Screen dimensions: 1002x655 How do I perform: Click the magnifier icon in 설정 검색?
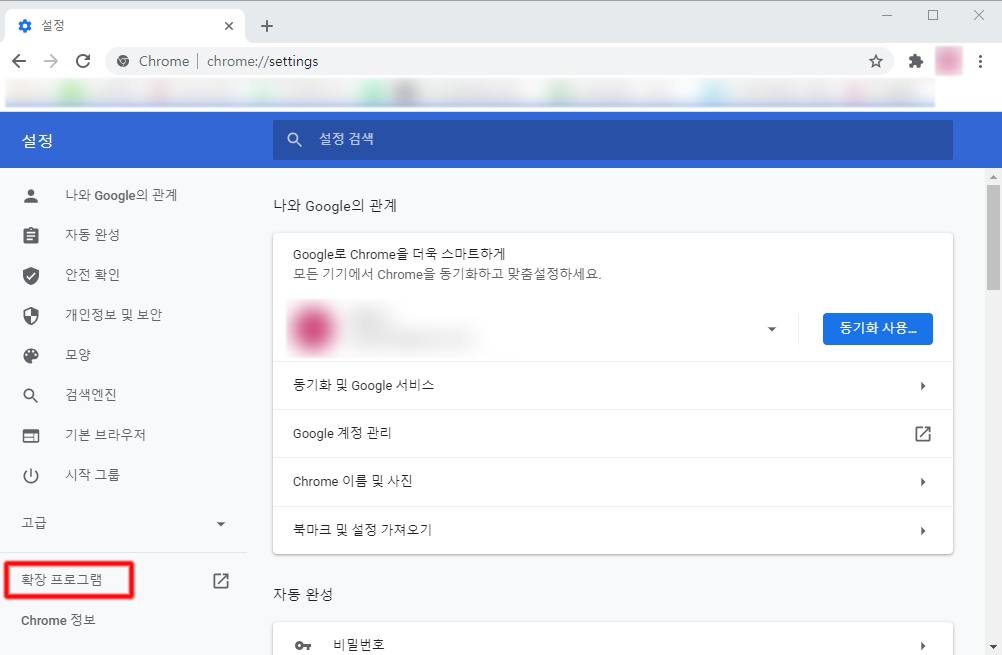(294, 139)
